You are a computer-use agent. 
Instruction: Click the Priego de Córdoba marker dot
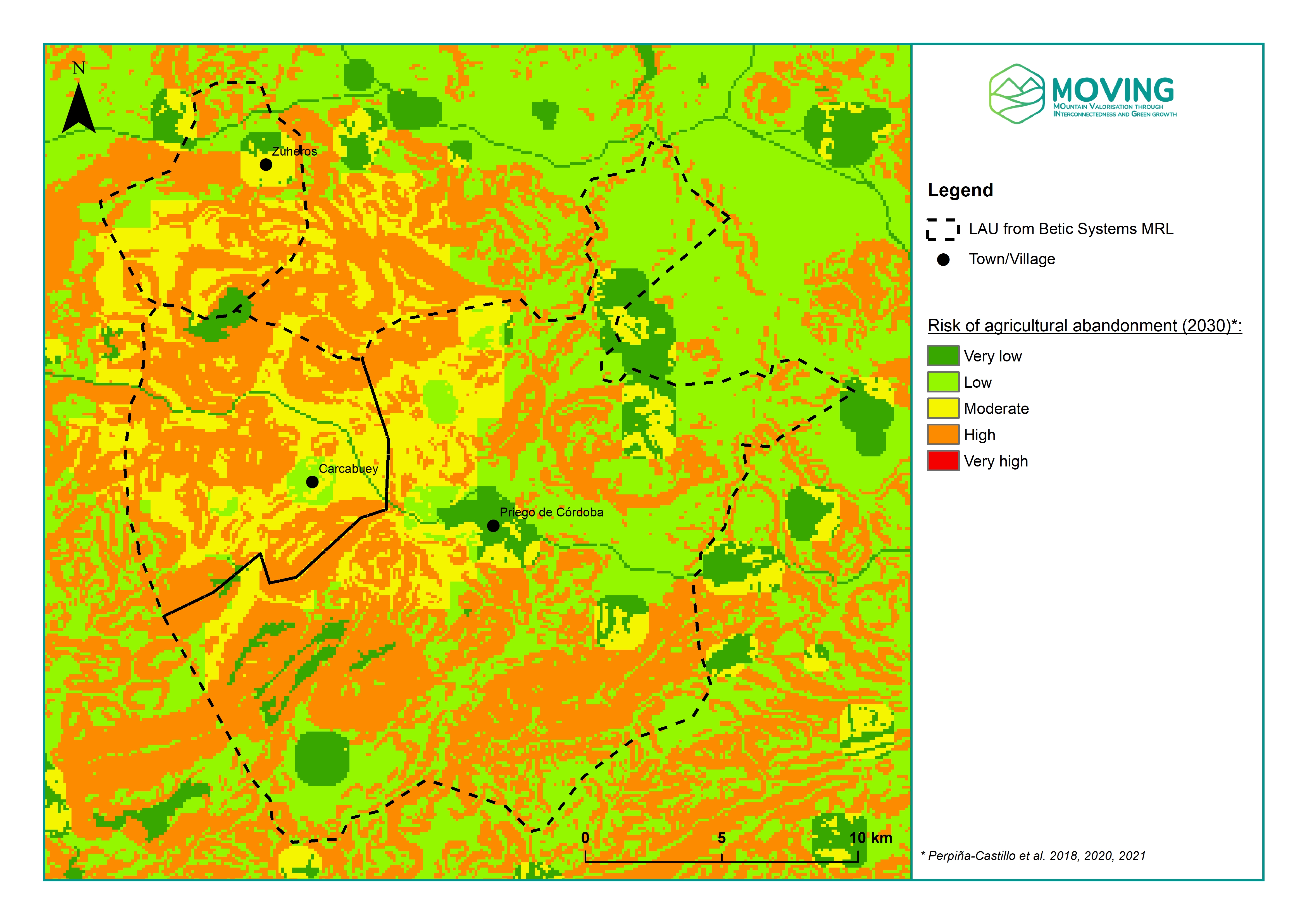coord(494,525)
